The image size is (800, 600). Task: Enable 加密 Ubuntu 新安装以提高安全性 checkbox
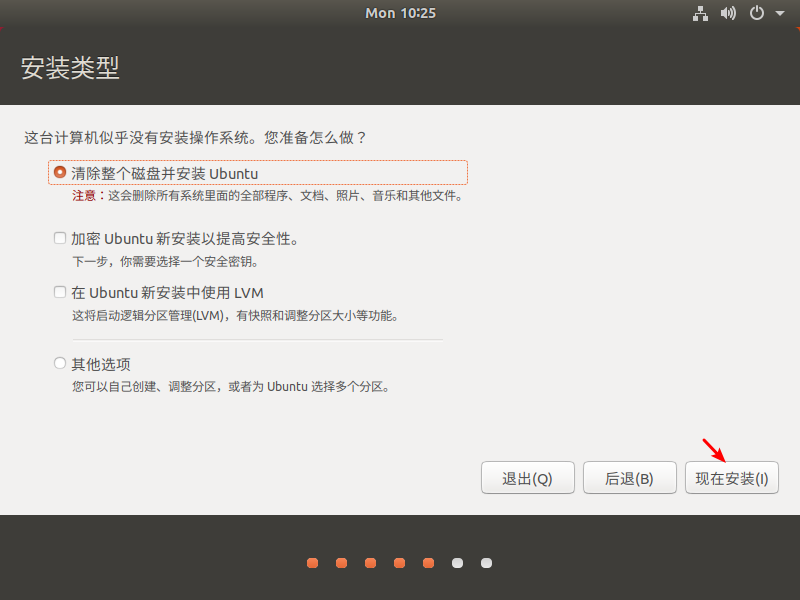pyautogui.click(x=60, y=238)
